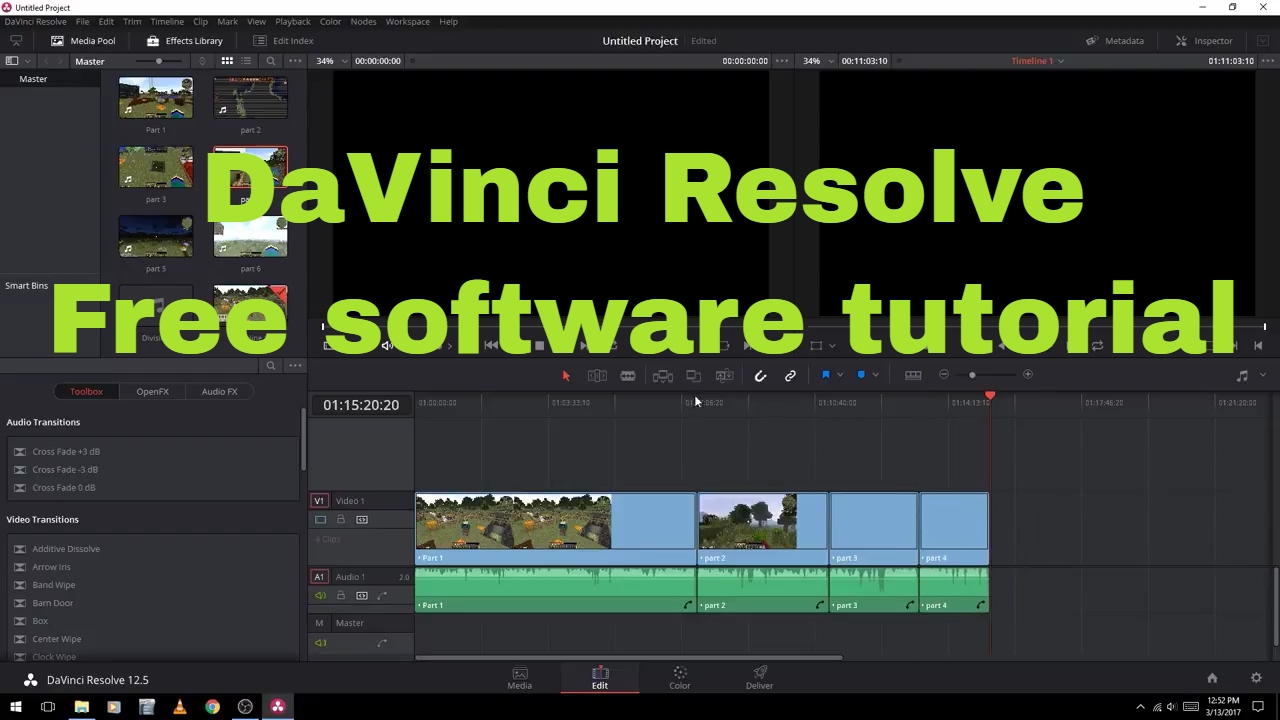Switch media pool to thumbnail grid view
The height and width of the screenshot is (720, 1280).
tap(227, 61)
